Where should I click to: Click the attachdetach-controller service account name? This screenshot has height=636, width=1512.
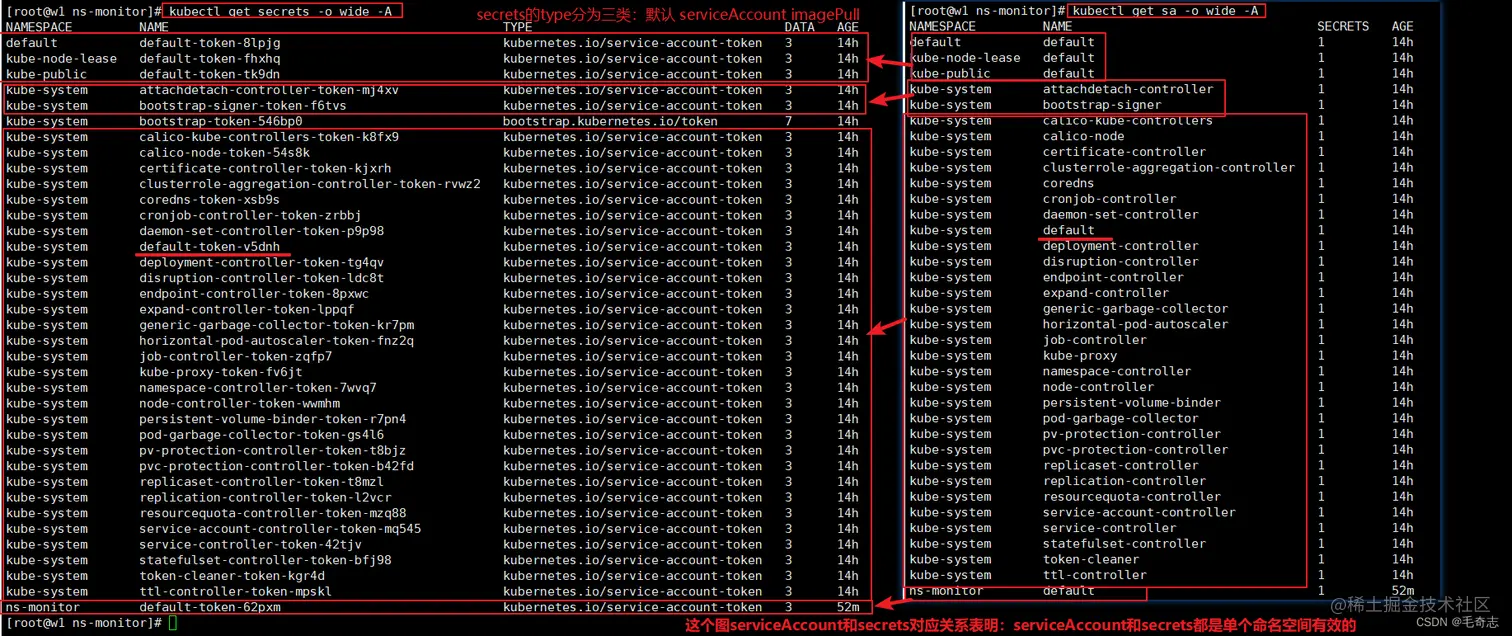(x=1128, y=89)
